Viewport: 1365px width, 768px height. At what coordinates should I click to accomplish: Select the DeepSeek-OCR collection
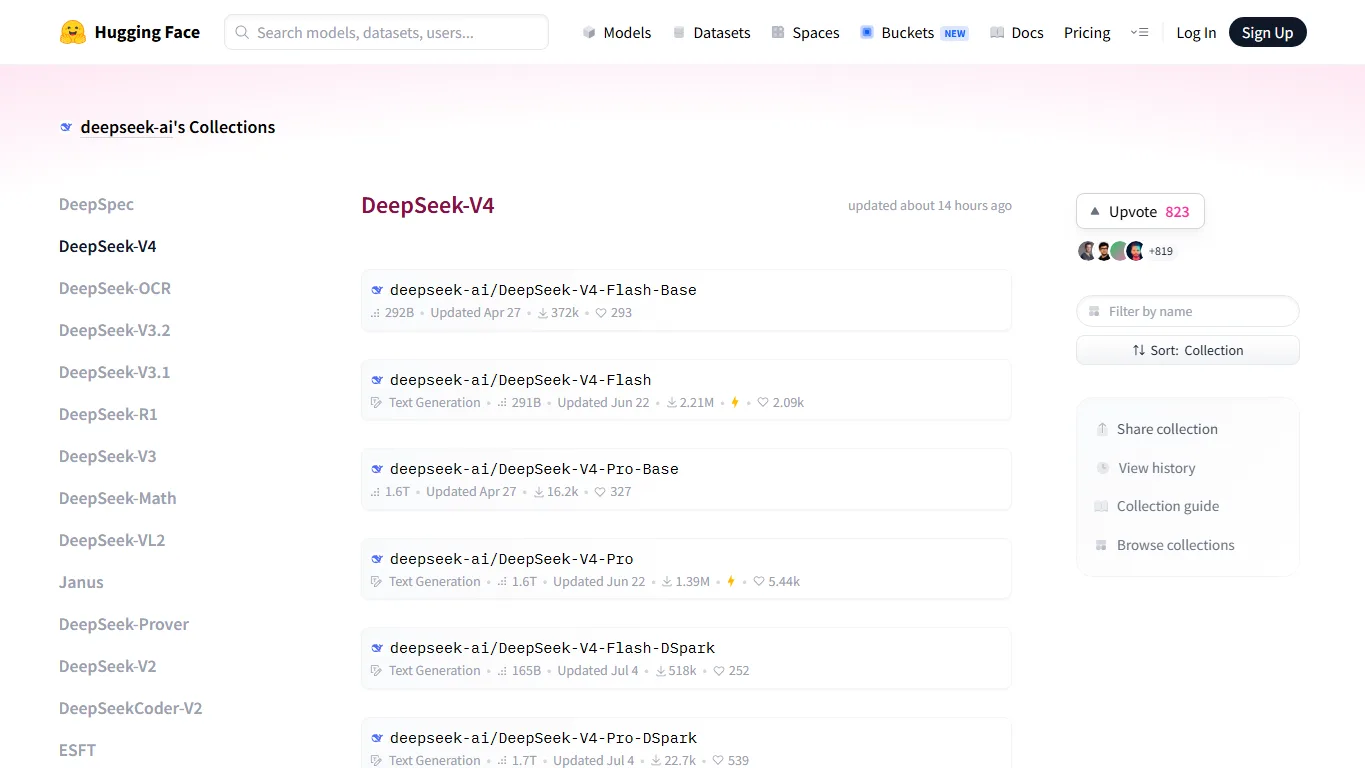(x=115, y=288)
